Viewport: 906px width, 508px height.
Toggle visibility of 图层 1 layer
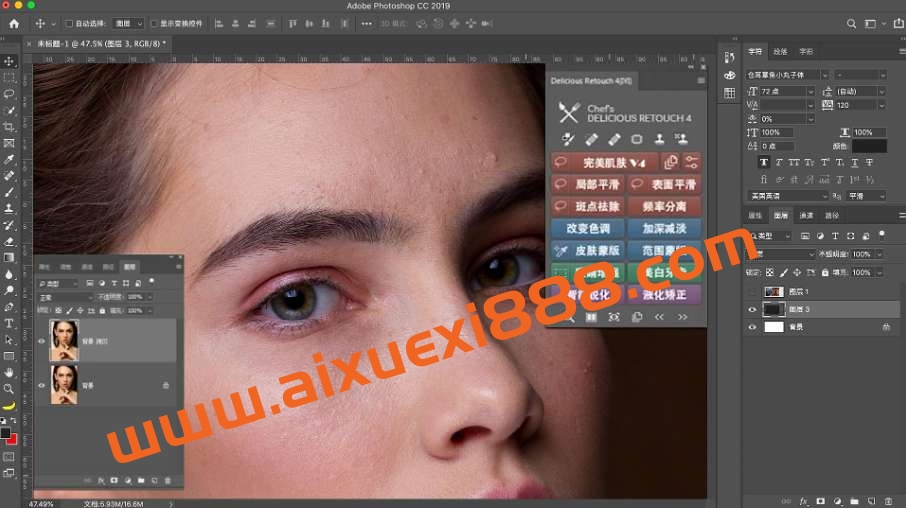click(752, 292)
